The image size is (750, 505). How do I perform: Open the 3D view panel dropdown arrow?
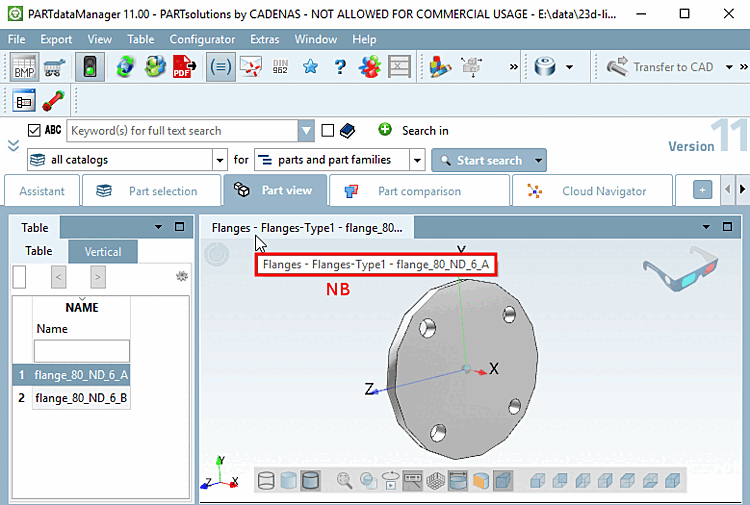tap(706, 227)
